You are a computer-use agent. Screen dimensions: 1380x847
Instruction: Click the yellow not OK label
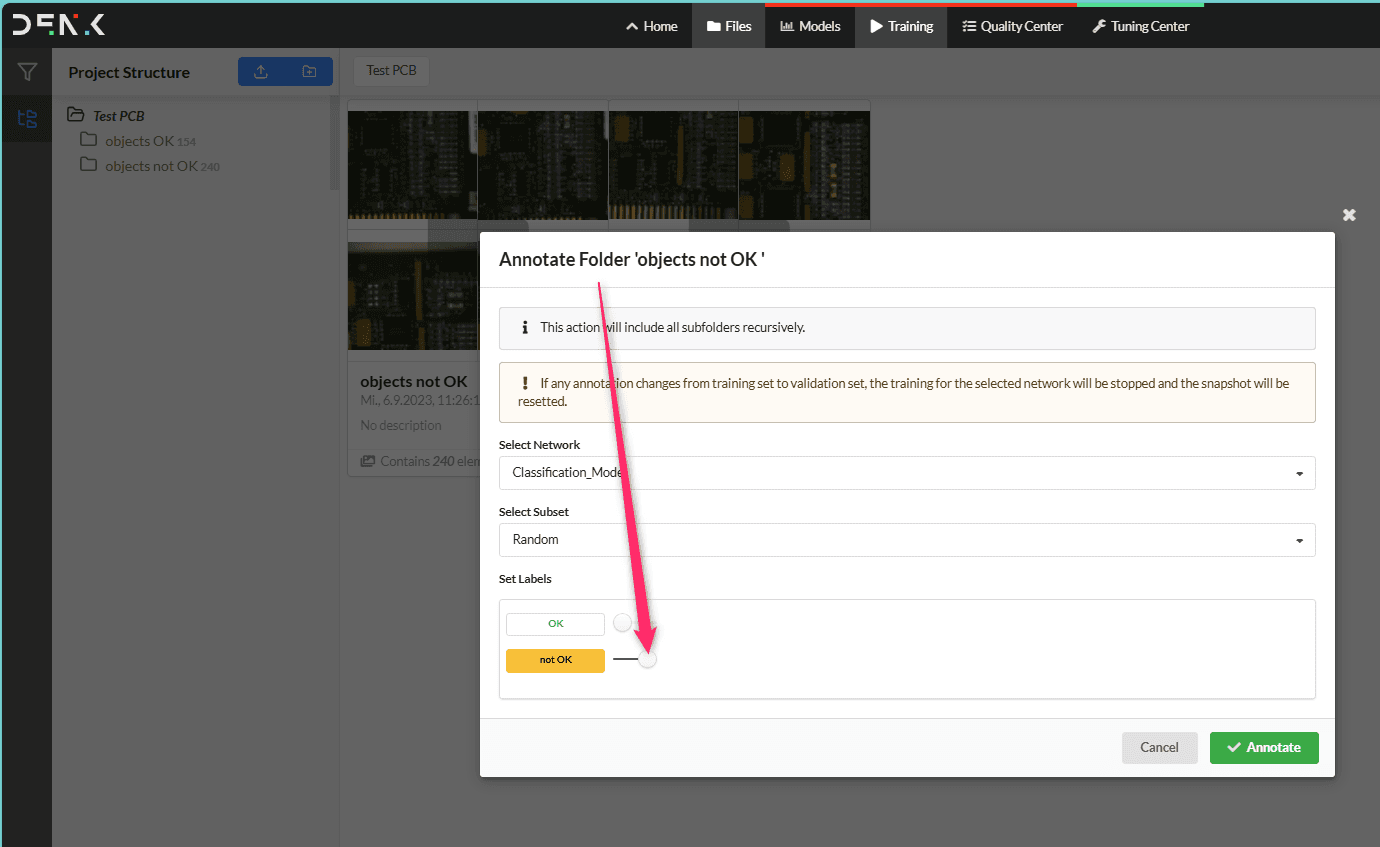555,661
